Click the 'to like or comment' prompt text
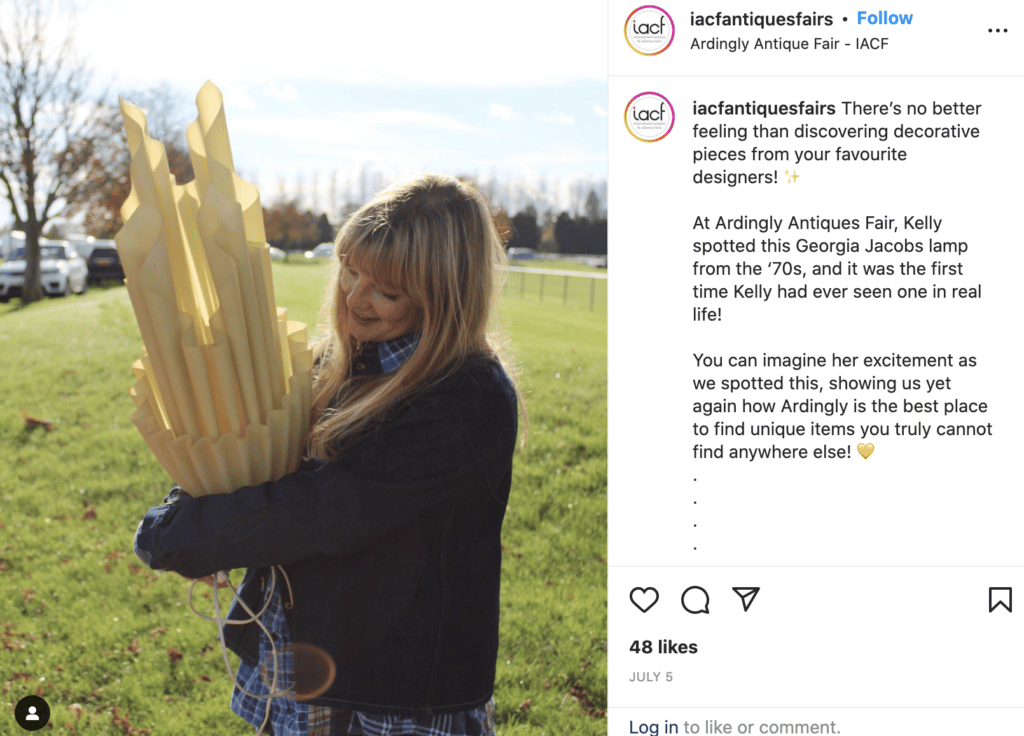 (761, 726)
